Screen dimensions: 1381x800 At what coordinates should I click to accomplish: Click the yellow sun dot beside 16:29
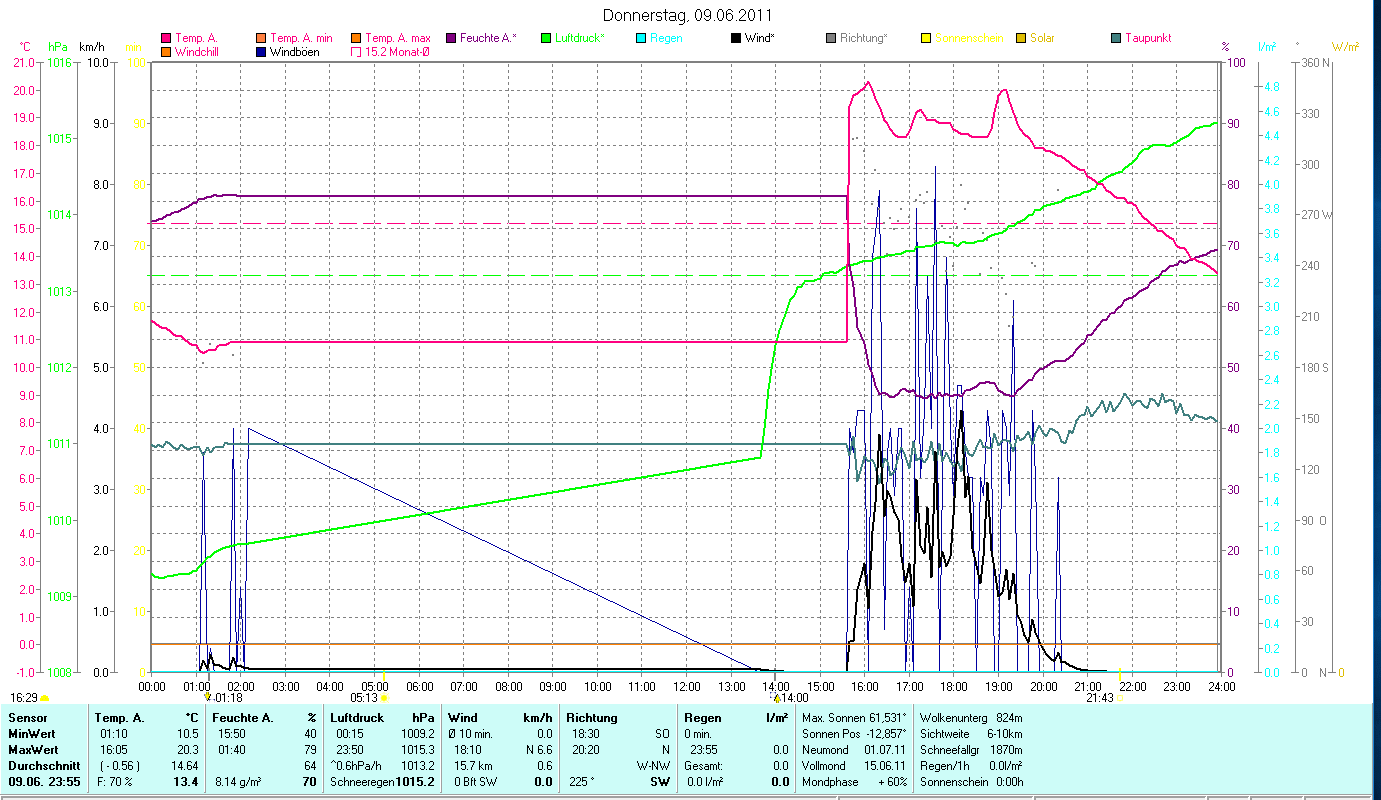44,698
